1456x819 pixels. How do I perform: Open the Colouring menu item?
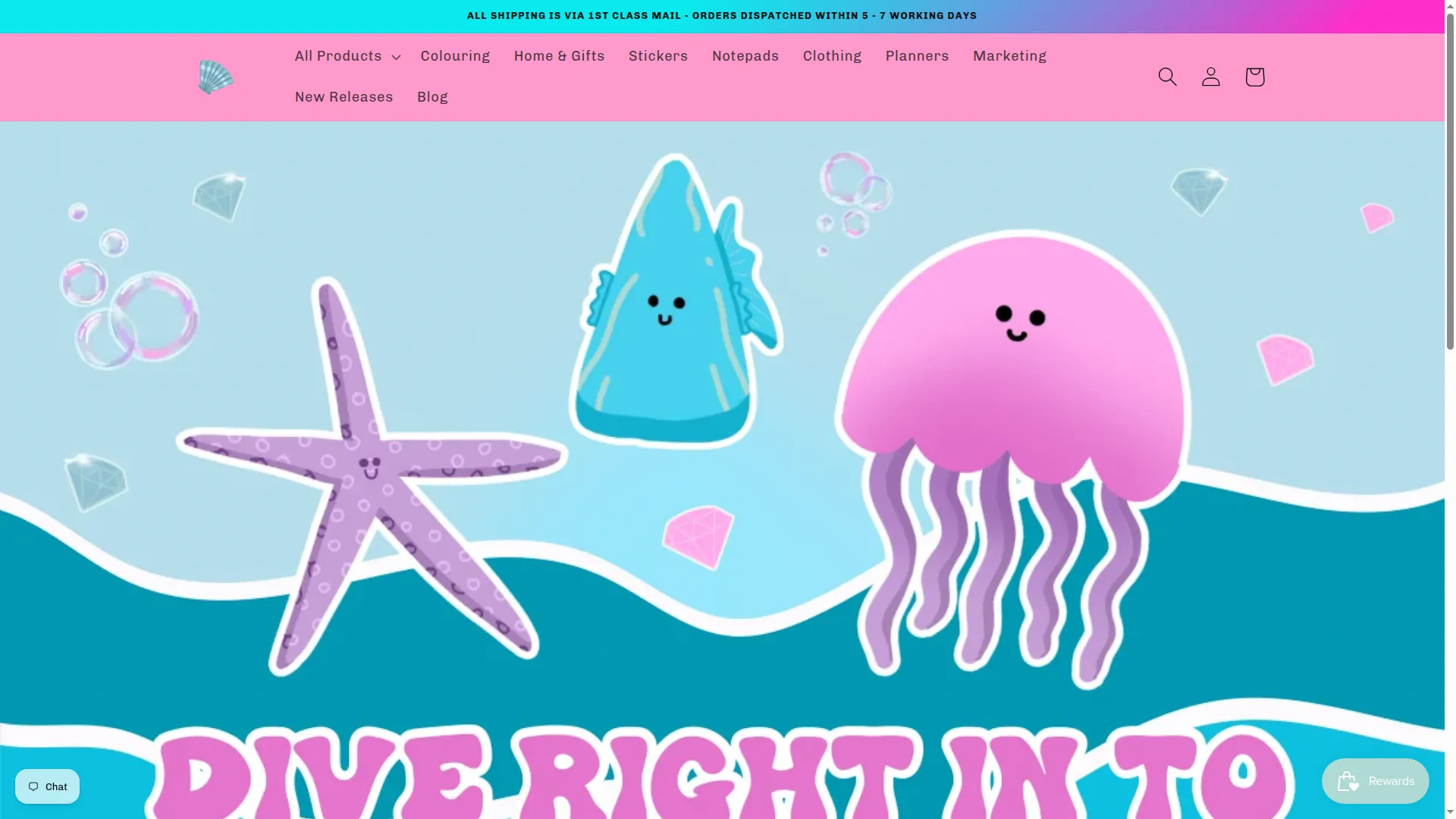pyautogui.click(x=455, y=56)
